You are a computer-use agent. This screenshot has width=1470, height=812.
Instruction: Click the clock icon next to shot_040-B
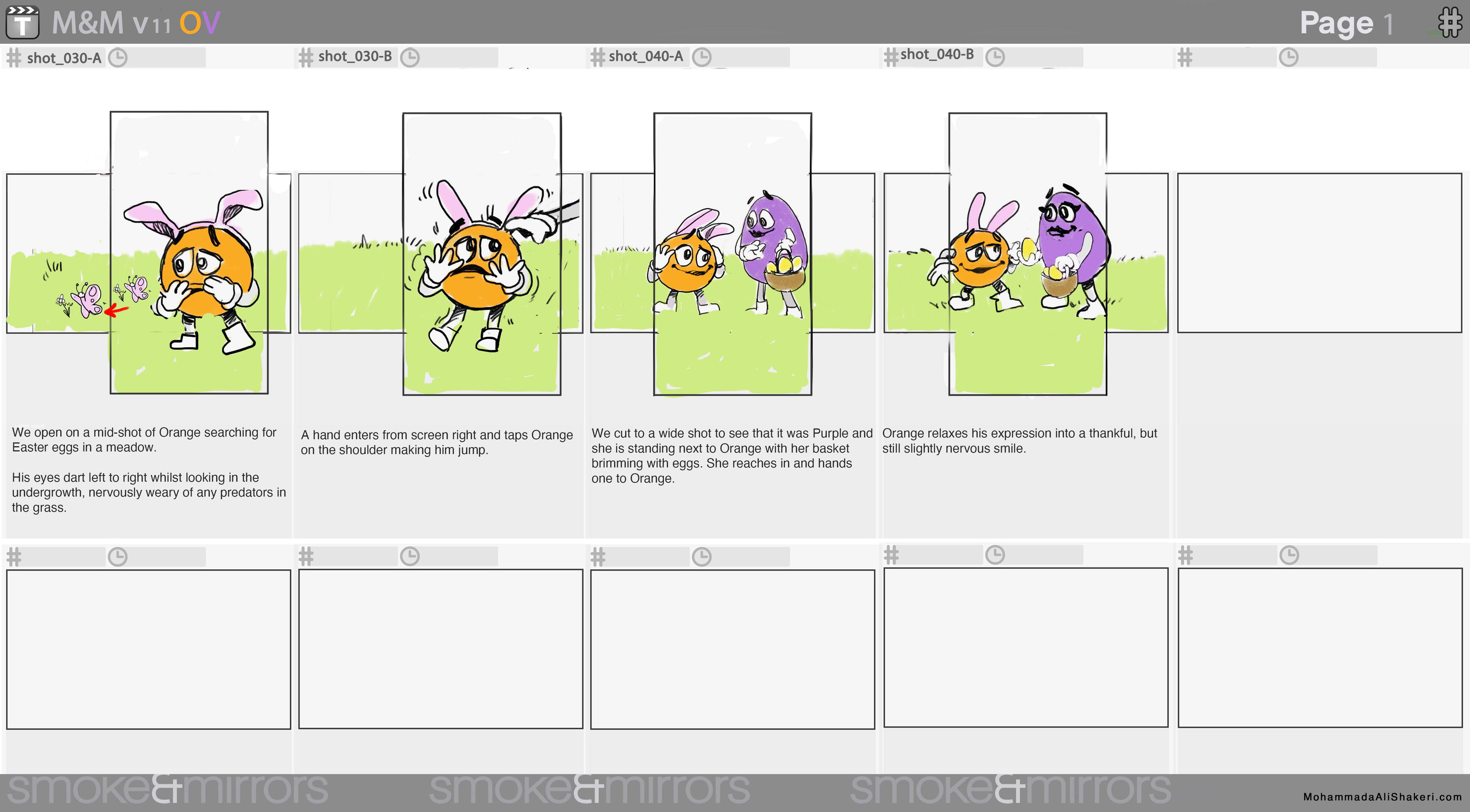pos(995,57)
